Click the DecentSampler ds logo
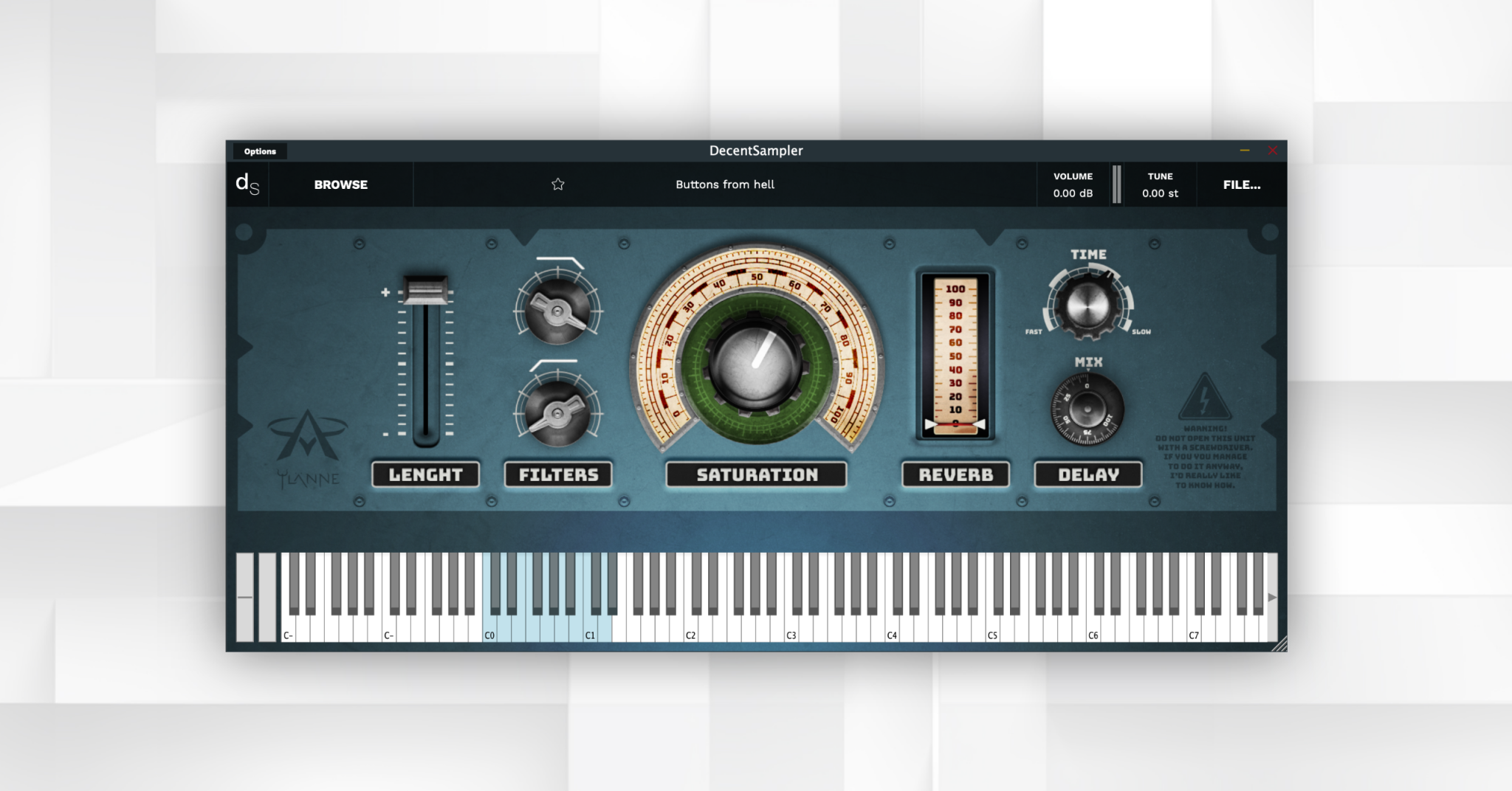Viewport: 1512px width, 791px height. pos(247,184)
